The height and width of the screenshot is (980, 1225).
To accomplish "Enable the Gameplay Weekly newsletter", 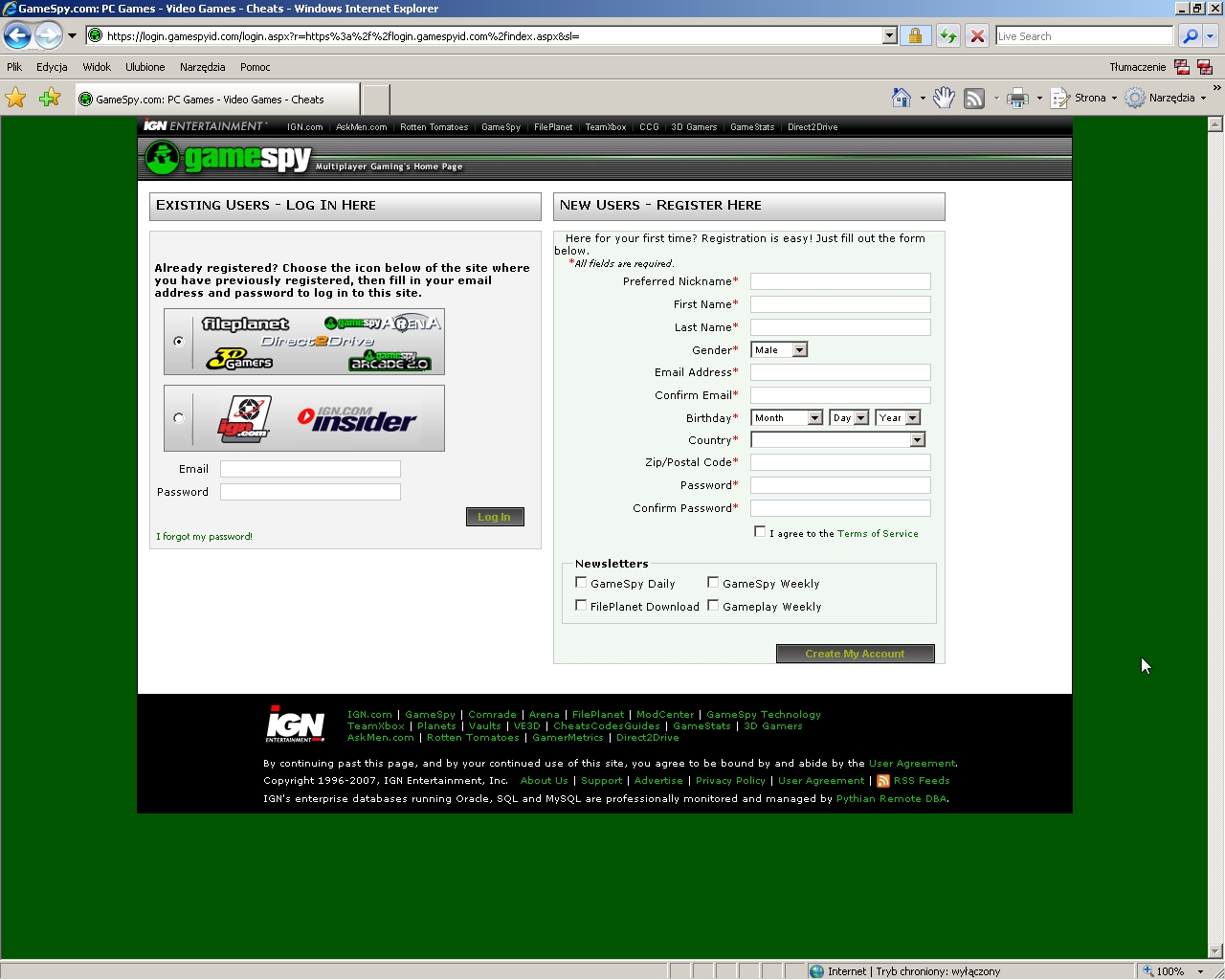I will (713, 605).
